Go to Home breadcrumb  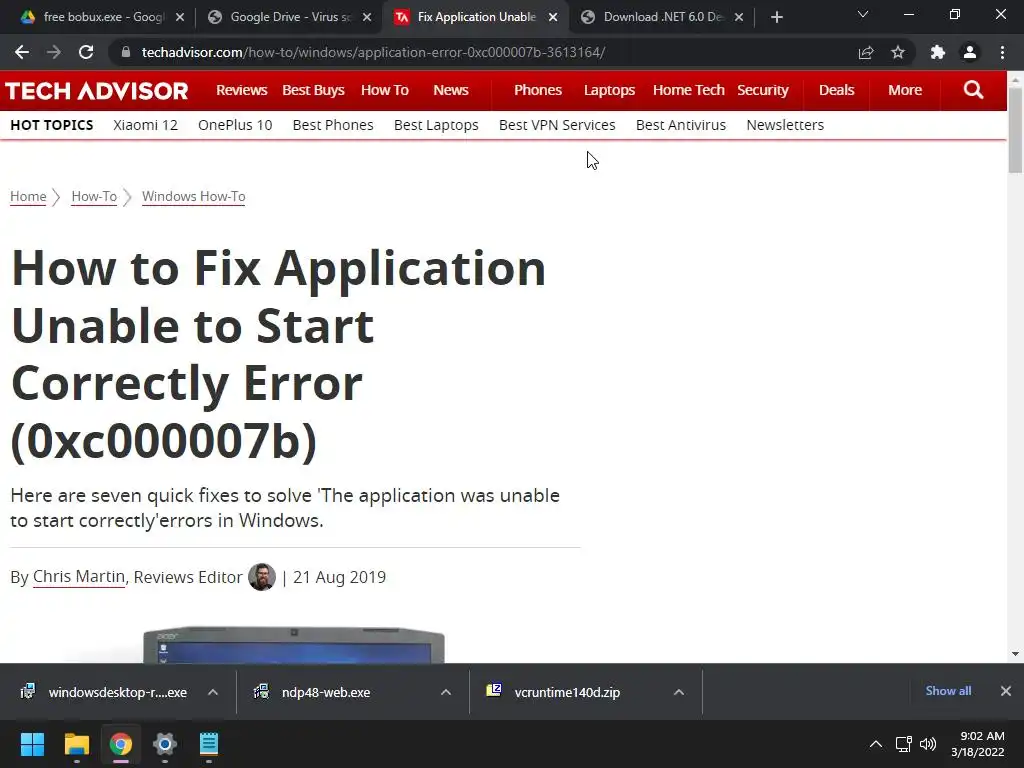[28, 197]
